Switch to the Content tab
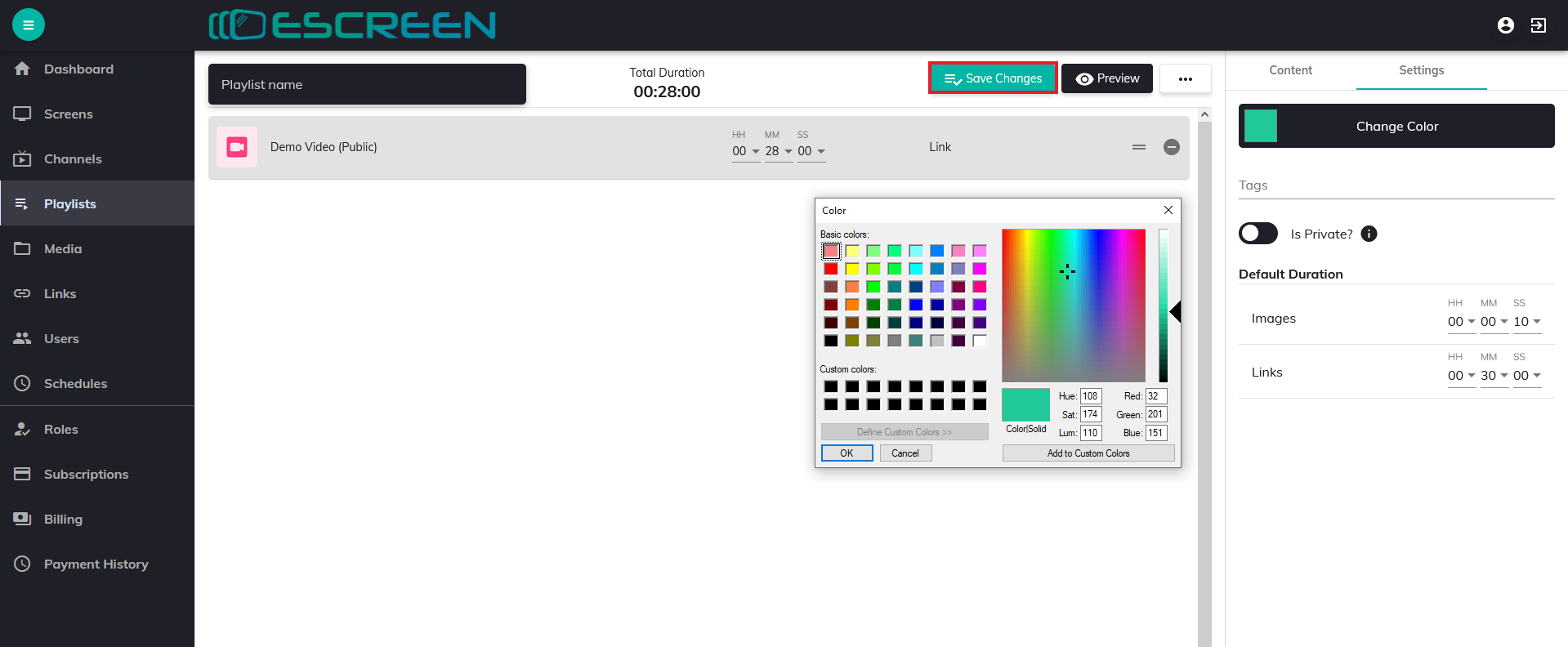Image resolution: width=1568 pixels, height=647 pixels. (1290, 70)
